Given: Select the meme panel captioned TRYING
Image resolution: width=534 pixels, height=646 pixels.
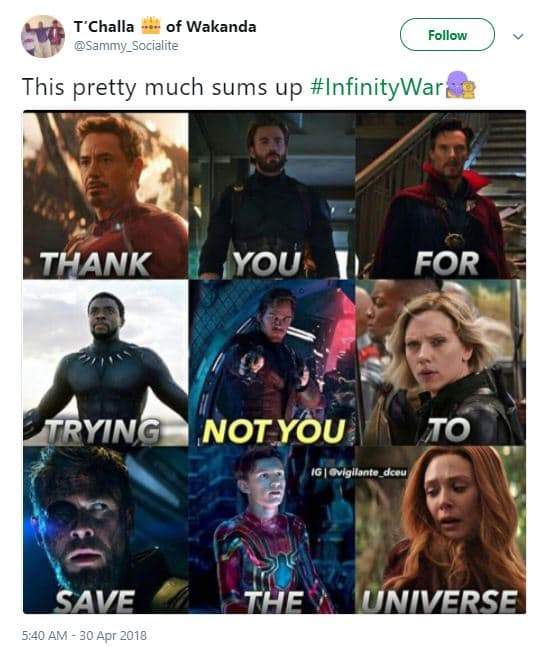Looking at the screenshot, I should (105, 363).
